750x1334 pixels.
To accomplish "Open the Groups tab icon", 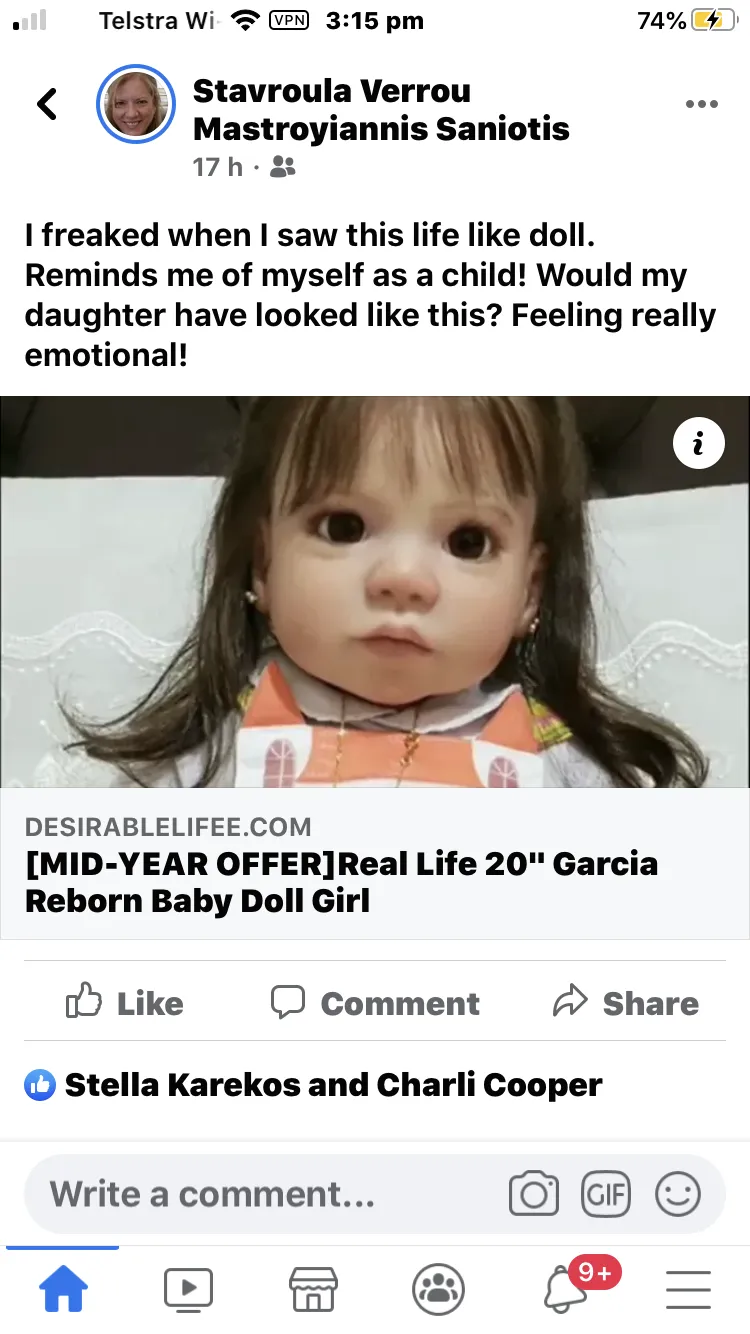I will click(438, 1289).
